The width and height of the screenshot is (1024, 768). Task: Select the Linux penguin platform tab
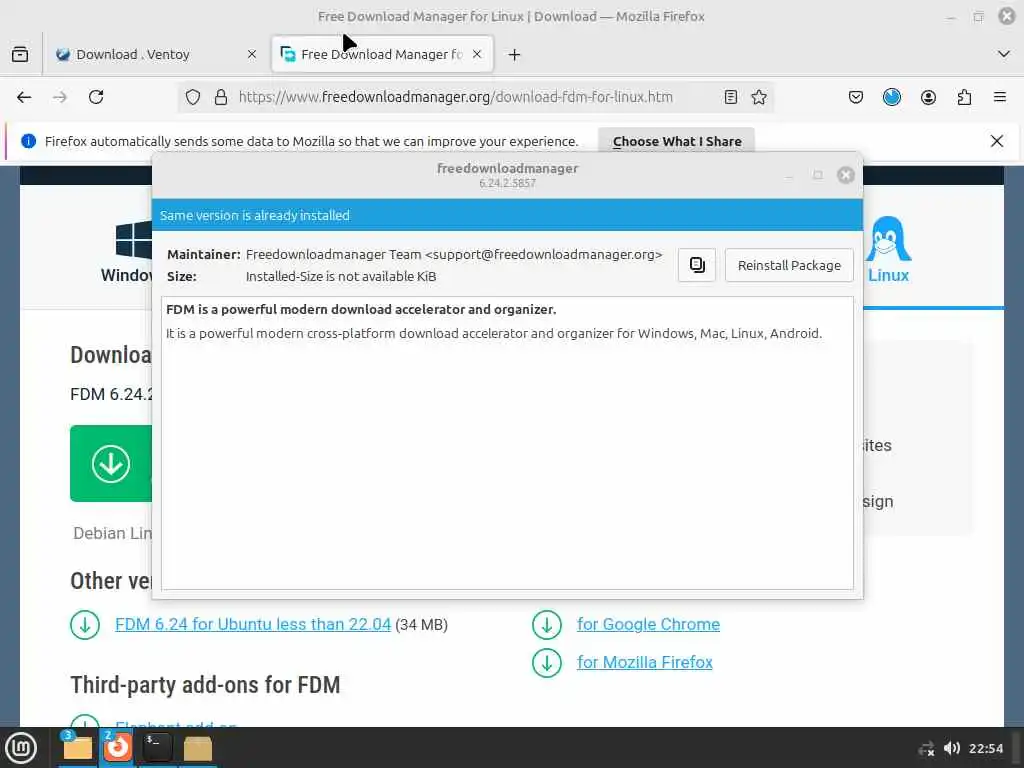click(x=888, y=249)
